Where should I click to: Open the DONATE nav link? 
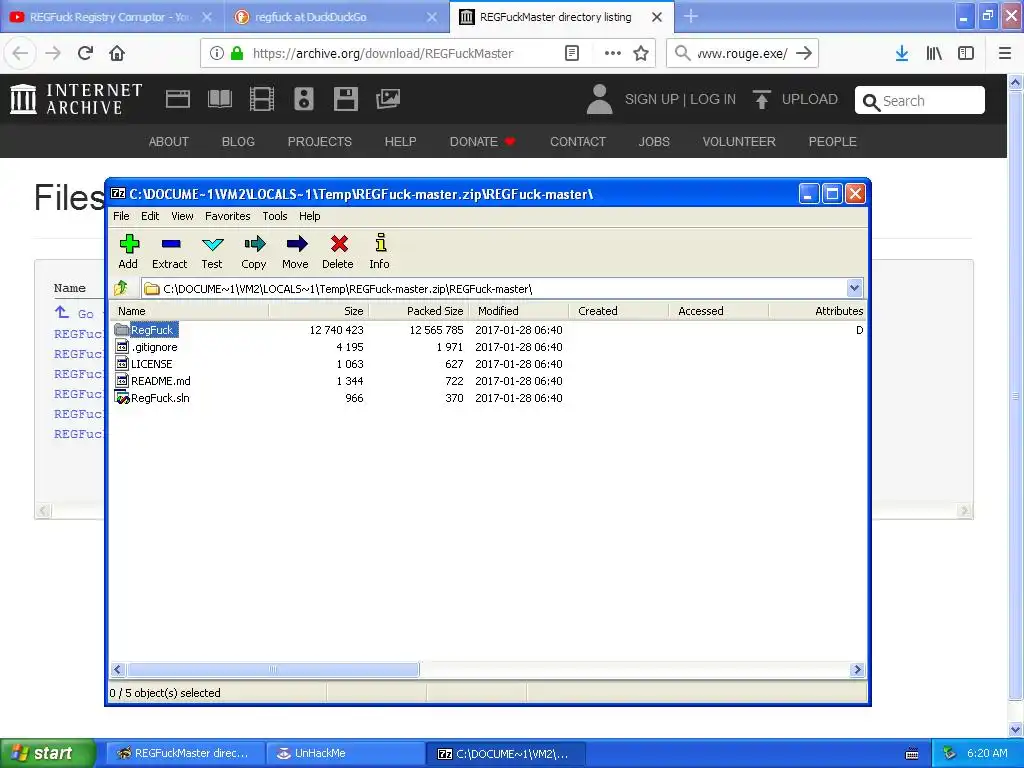(x=482, y=142)
